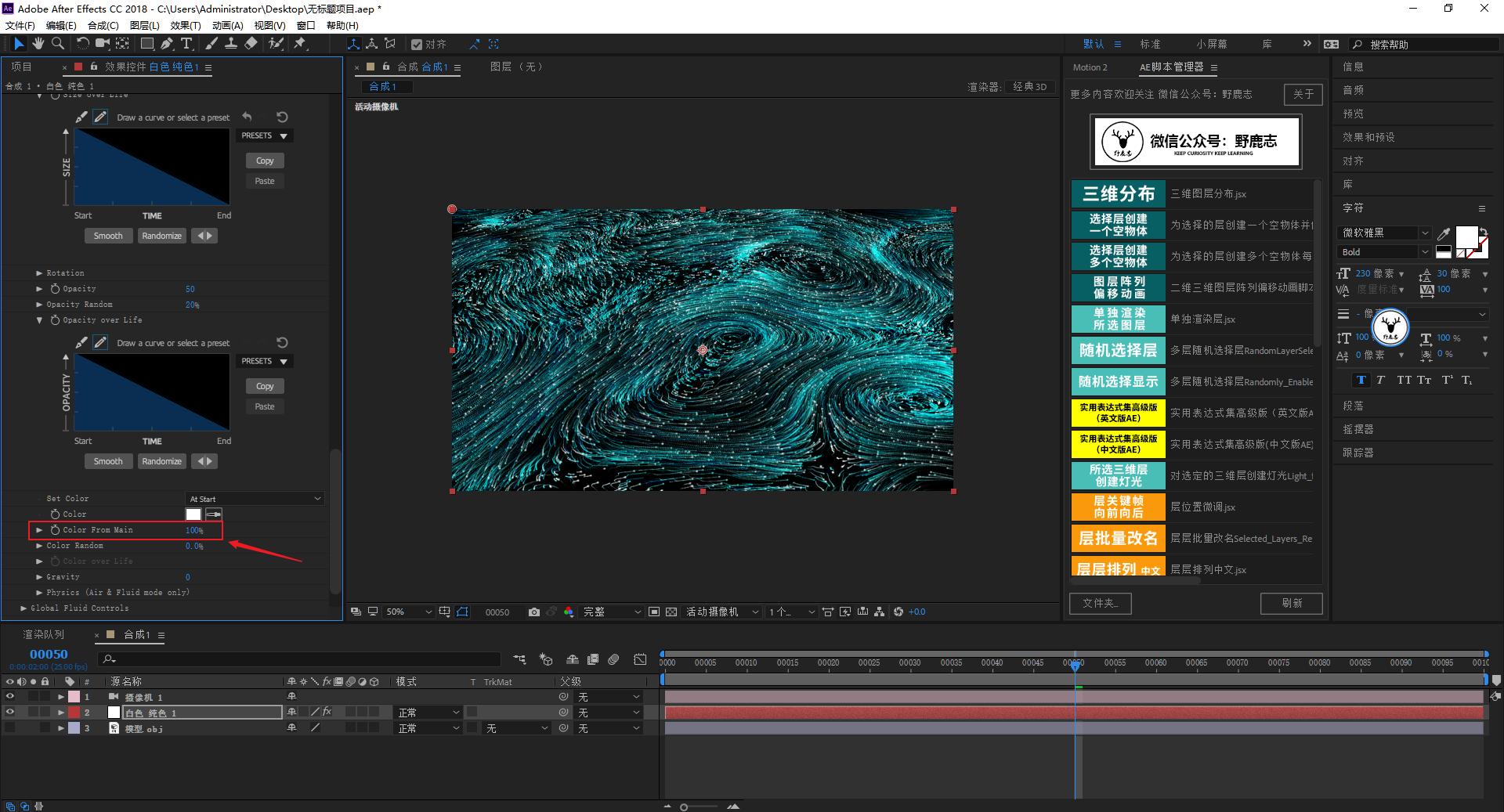Open the Set Color 'At Start' dropdown
The image size is (1504, 812).
pos(255,499)
